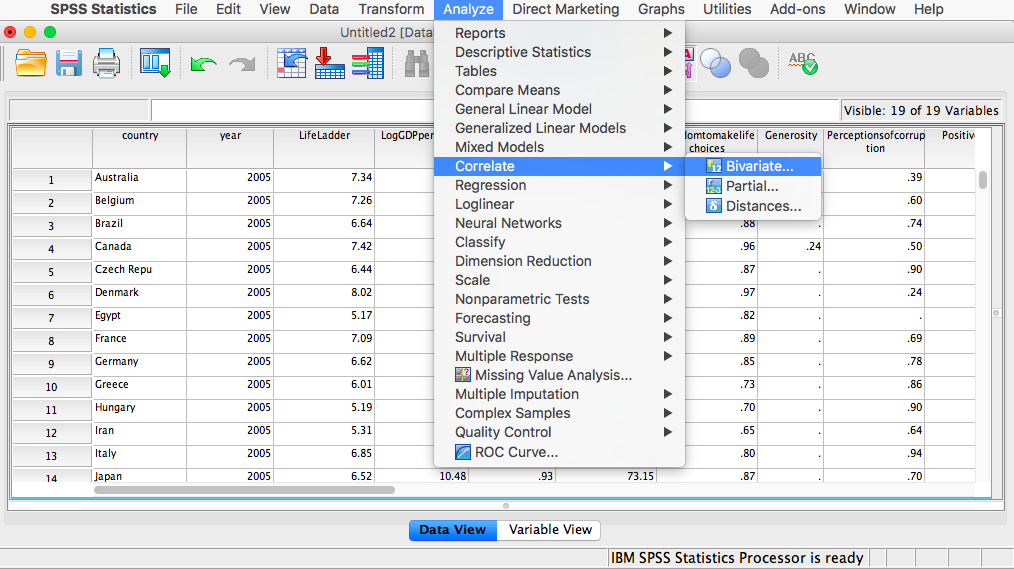Open the File menu
Viewport: 1014px width, 569px height.
click(x=186, y=9)
